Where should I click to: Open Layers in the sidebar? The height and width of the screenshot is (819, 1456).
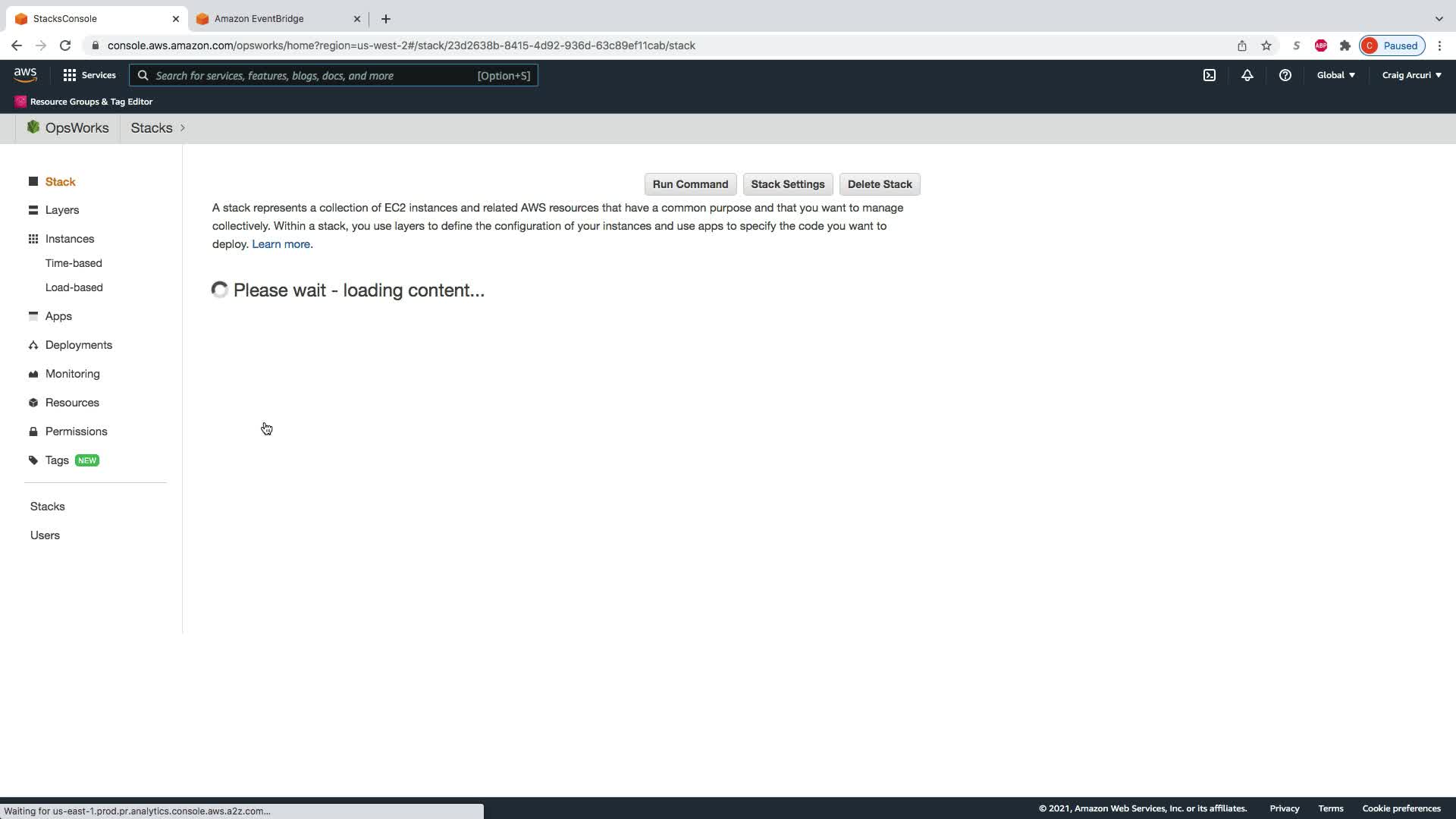(61, 210)
